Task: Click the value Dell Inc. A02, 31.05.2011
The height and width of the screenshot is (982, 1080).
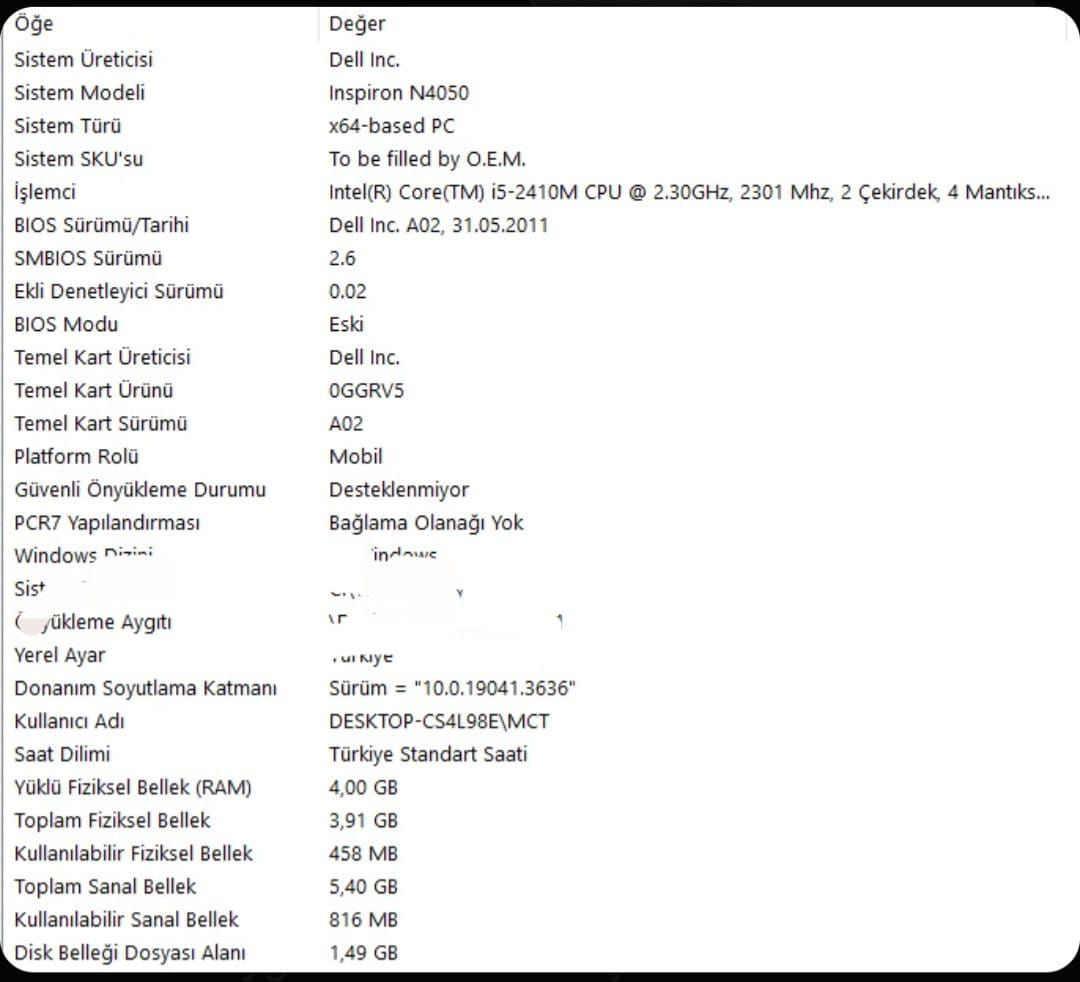Action: (x=438, y=225)
